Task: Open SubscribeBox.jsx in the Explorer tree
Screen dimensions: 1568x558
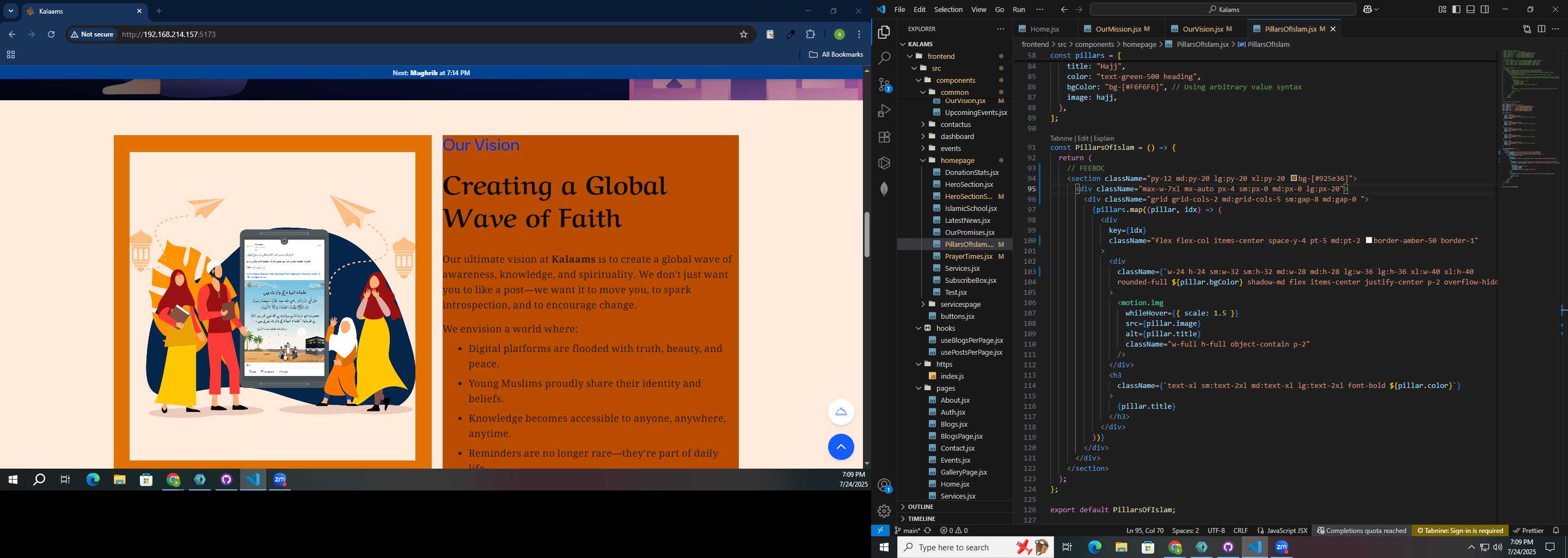Action: (970, 280)
